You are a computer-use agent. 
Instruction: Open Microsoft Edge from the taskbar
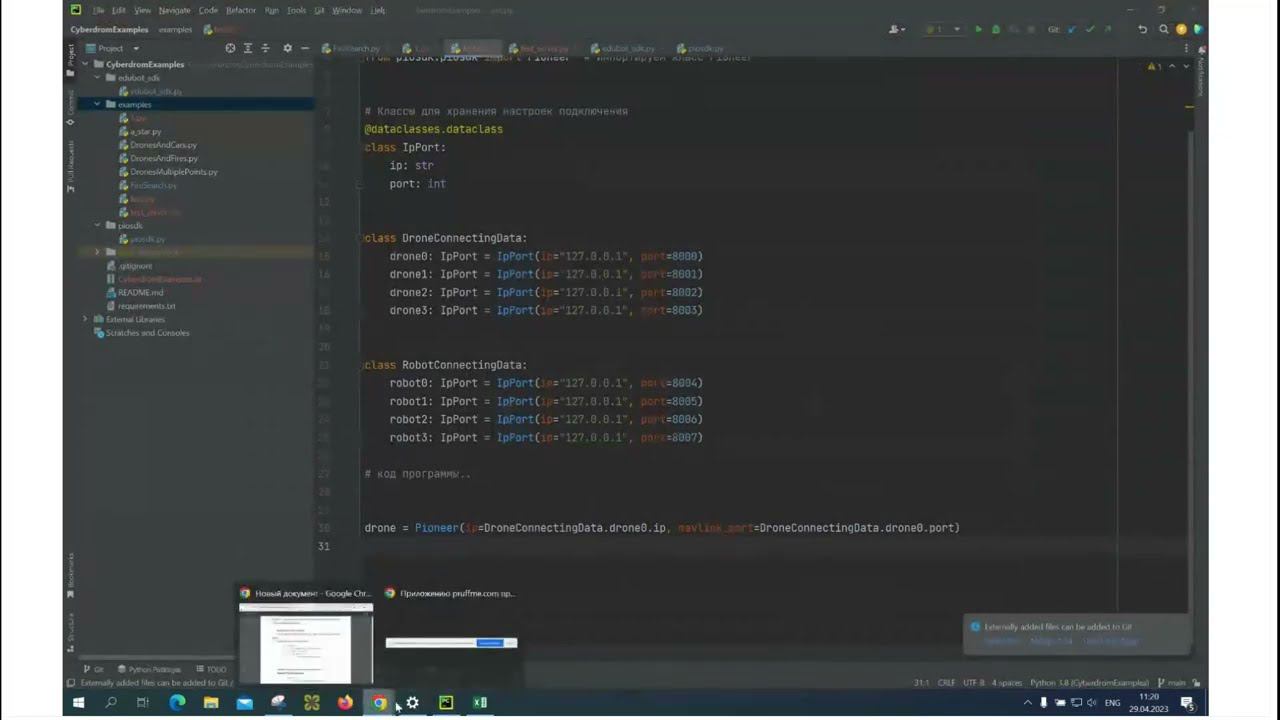pyautogui.click(x=177, y=703)
